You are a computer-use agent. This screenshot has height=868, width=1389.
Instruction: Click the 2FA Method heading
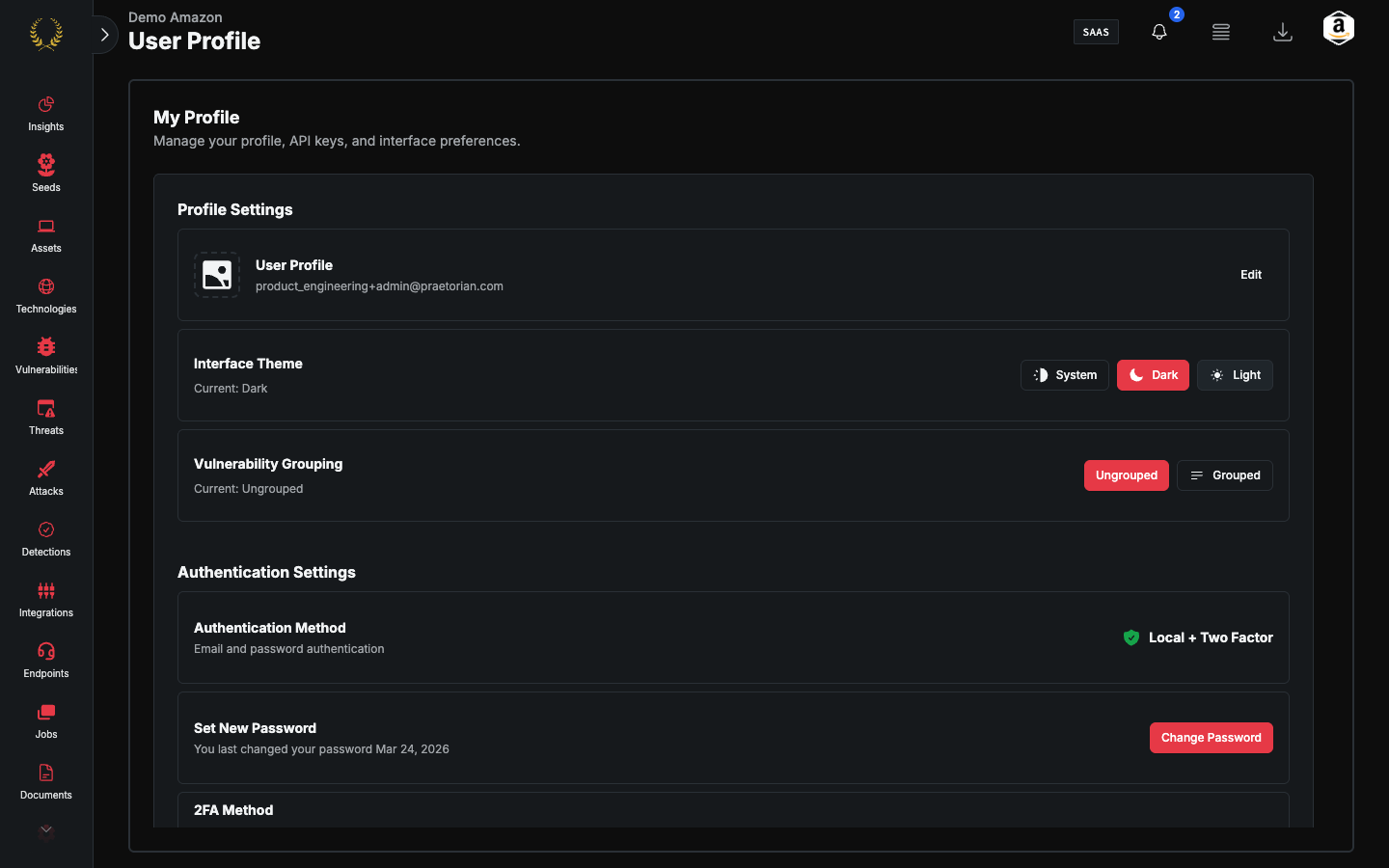coord(233,810)
